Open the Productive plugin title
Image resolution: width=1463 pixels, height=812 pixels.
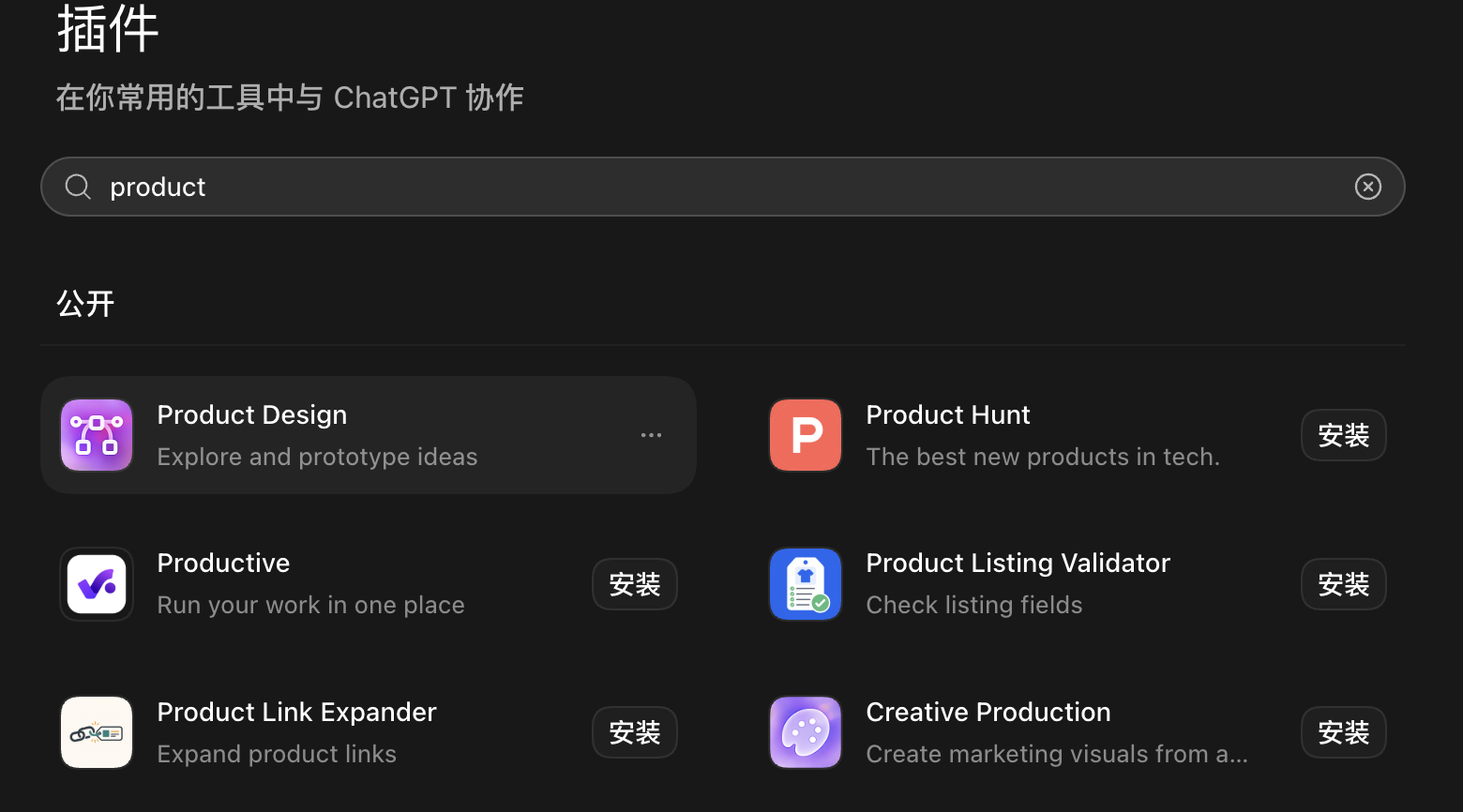coord(223,563)
